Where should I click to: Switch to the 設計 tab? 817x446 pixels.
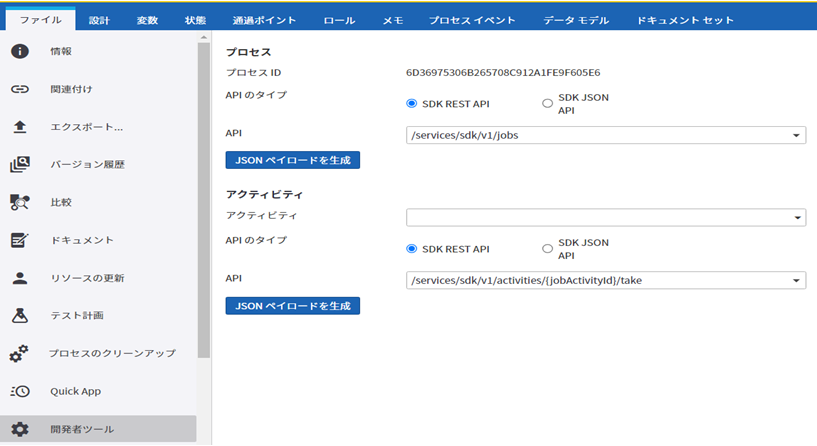[99, 20]
